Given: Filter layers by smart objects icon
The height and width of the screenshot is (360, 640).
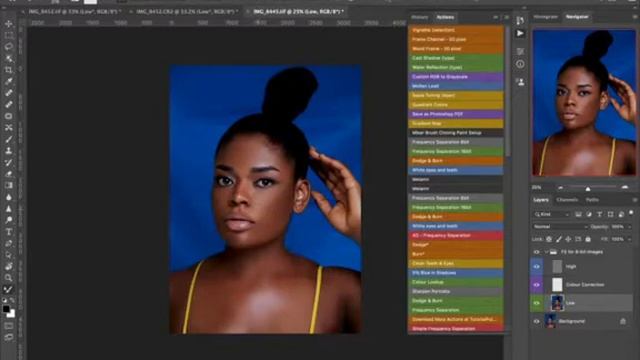Looking at the screenshot, I should pyautogui.click(x=621, y=214).
